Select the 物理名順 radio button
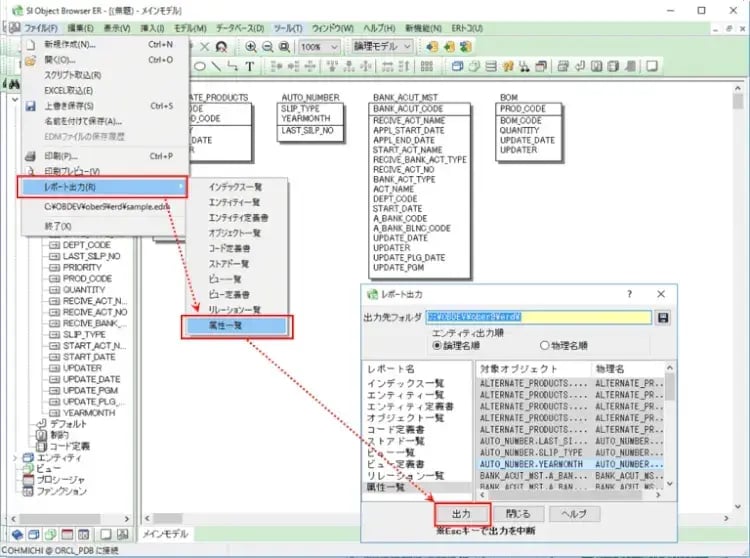Viewport: 750px width, 558px height. (x=544, y=345)
